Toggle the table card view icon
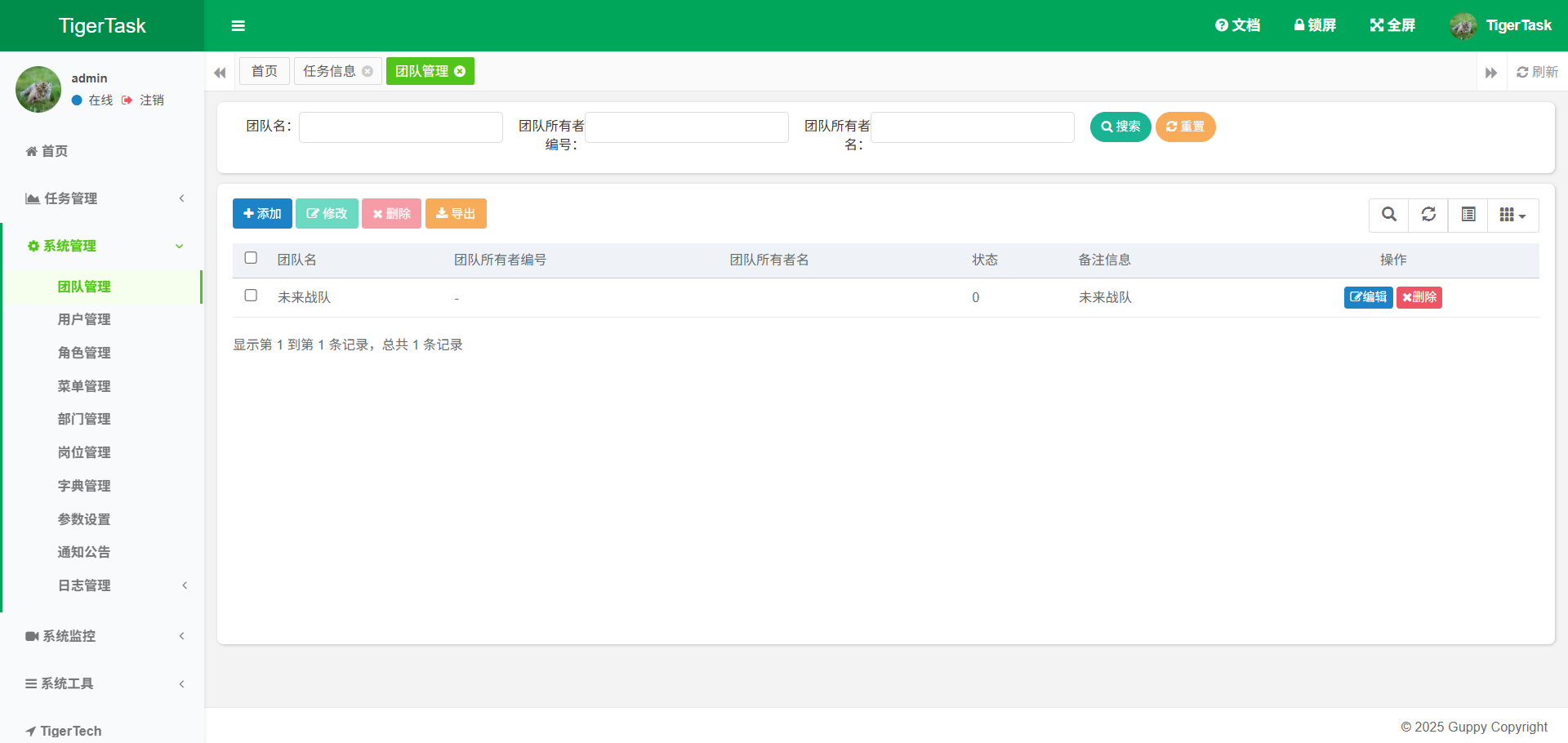Screen dimensions: 1568x743 1468,215
